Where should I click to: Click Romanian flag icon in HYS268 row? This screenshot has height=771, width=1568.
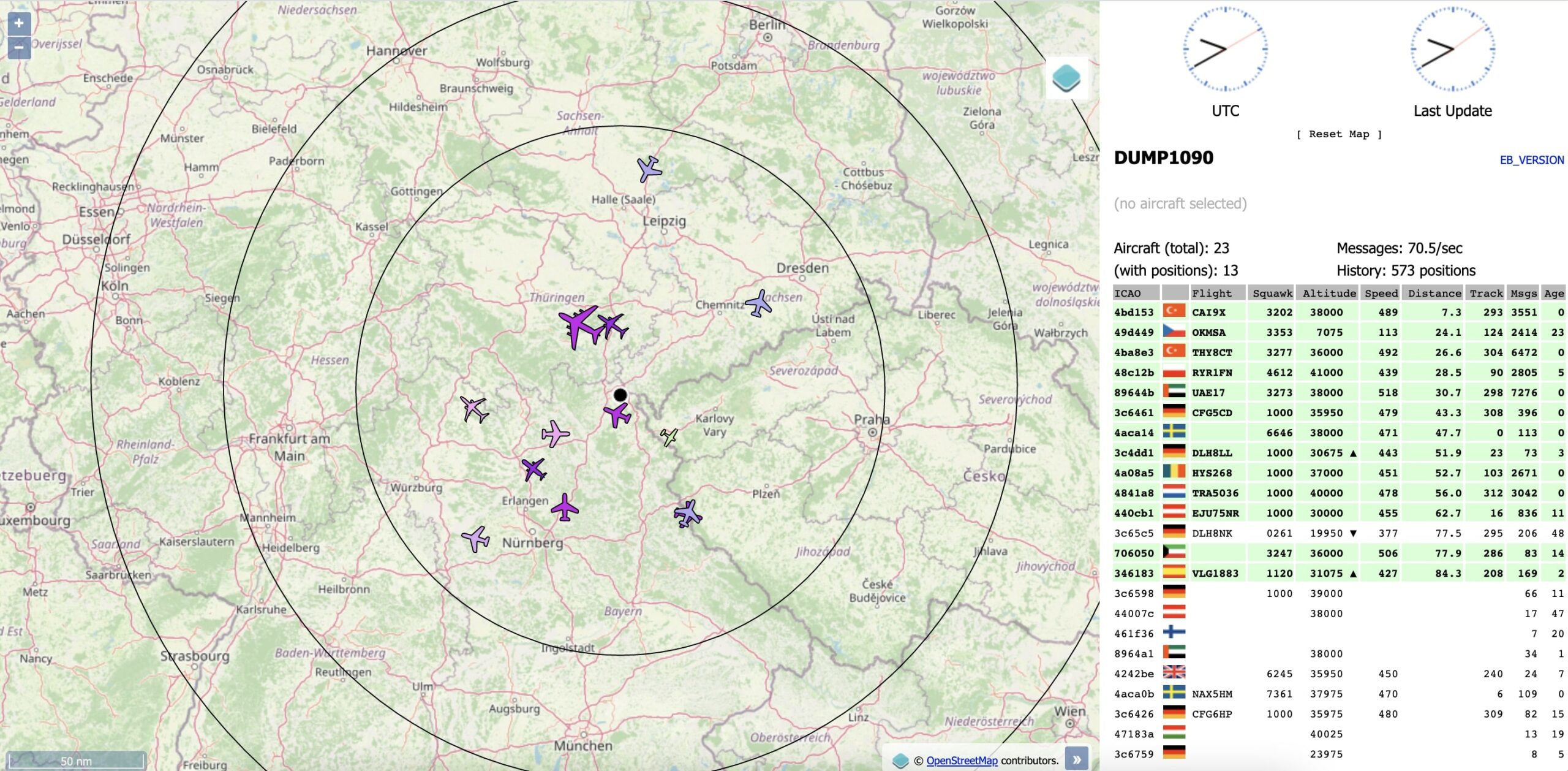click(1174, 471)
